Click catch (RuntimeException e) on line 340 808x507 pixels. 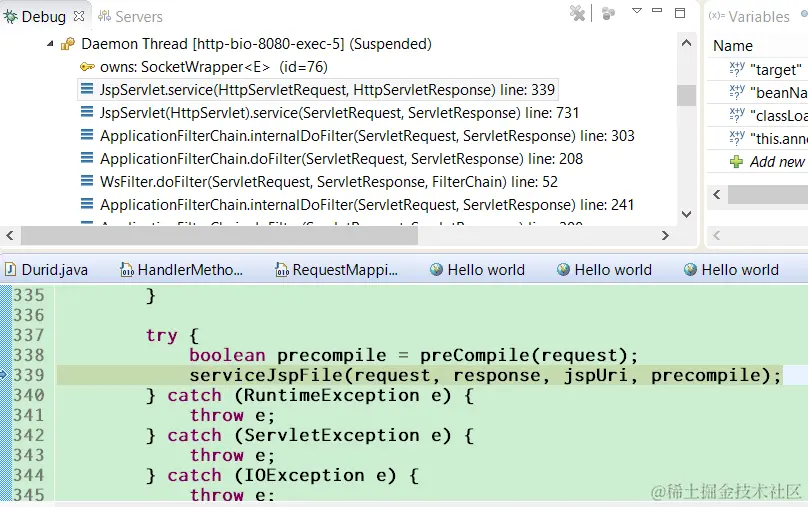[x=310, y=395]
